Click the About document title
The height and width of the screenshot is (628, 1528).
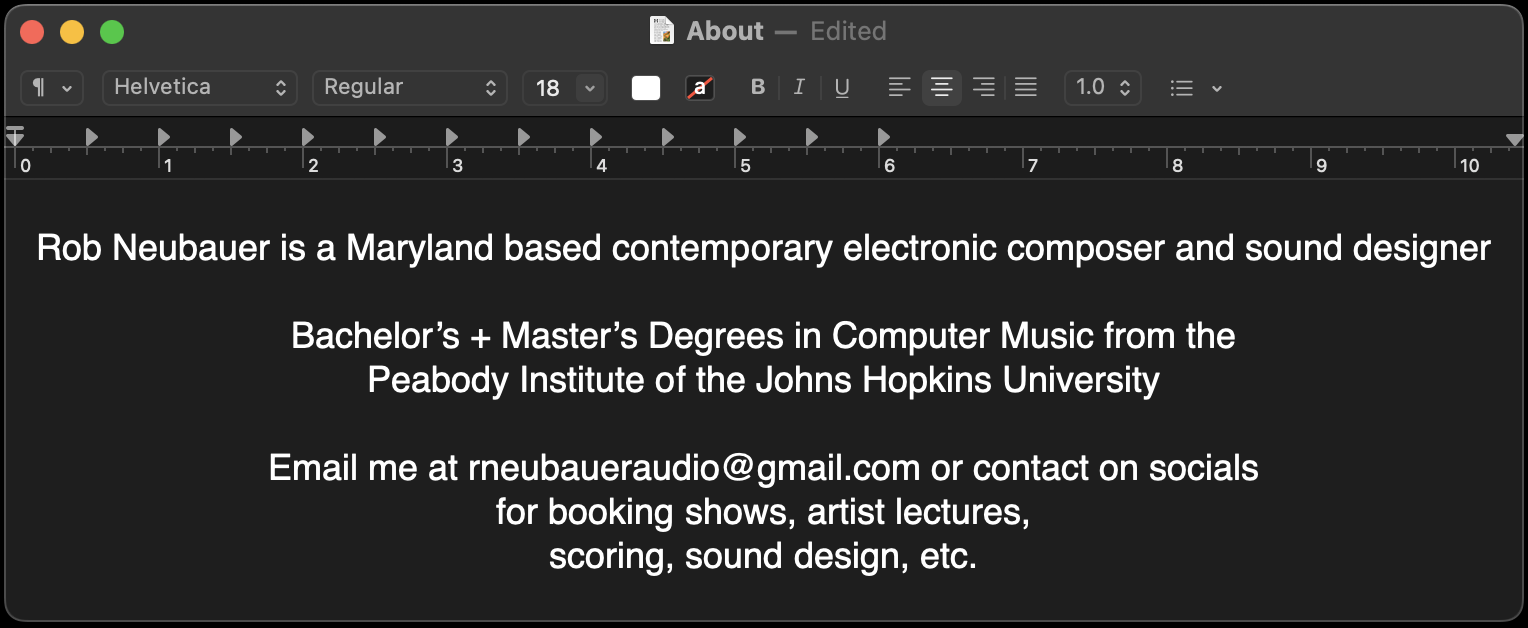(725, 31)
